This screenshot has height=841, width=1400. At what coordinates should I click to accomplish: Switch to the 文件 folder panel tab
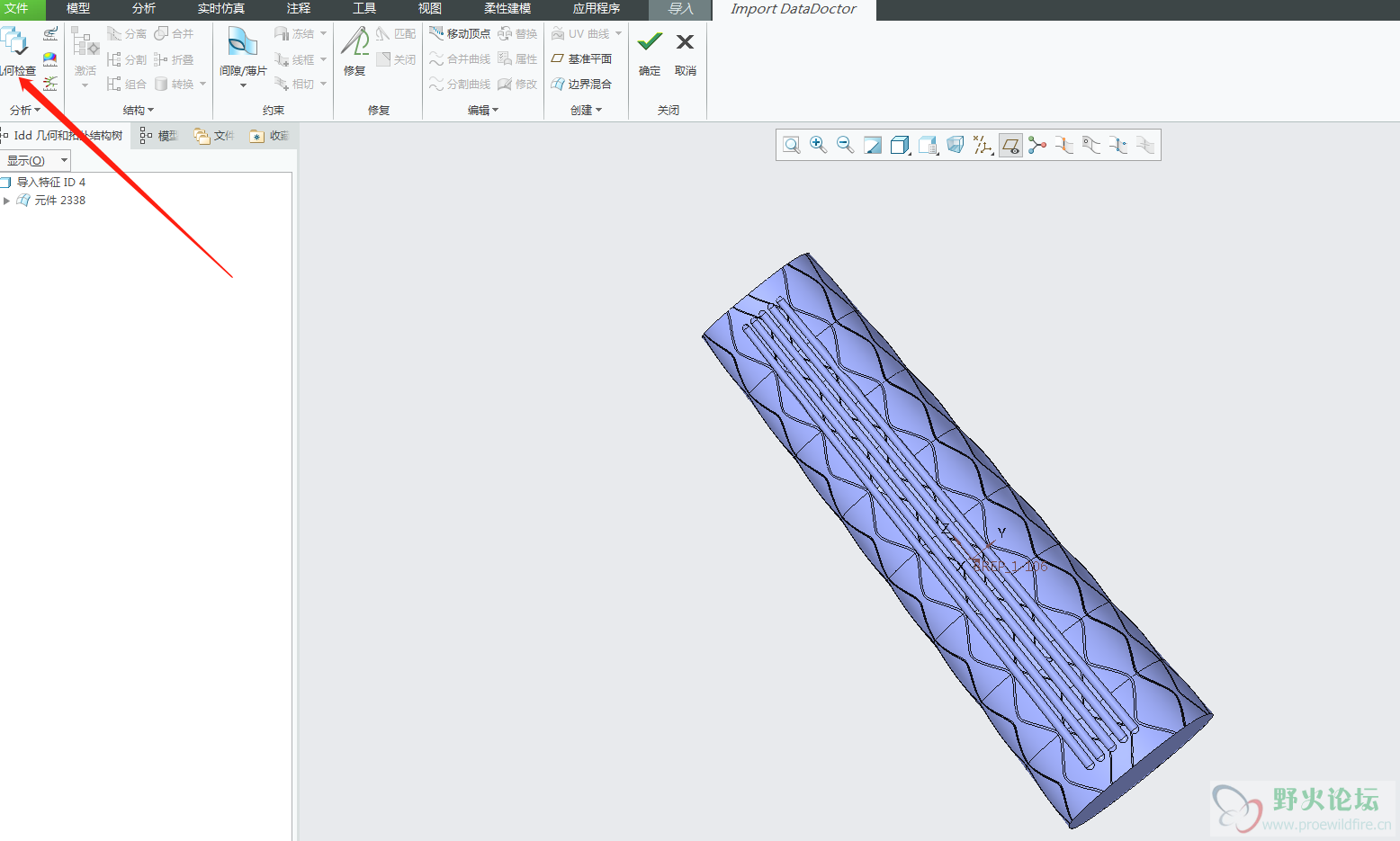(x=214, y=136)
